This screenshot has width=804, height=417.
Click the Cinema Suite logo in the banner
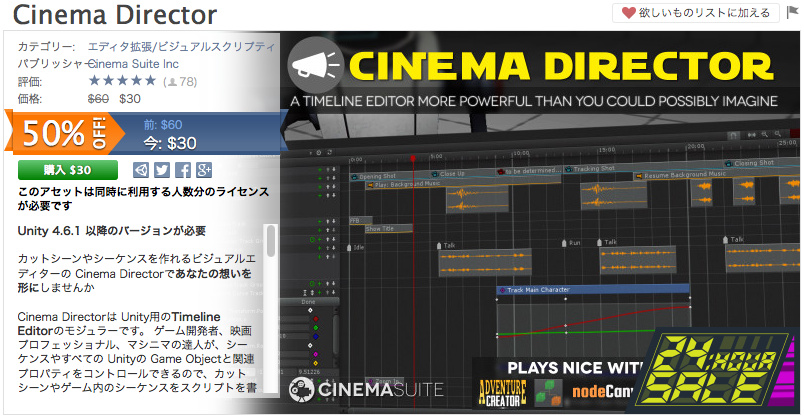pyautogui.click(x=366, y=390)
